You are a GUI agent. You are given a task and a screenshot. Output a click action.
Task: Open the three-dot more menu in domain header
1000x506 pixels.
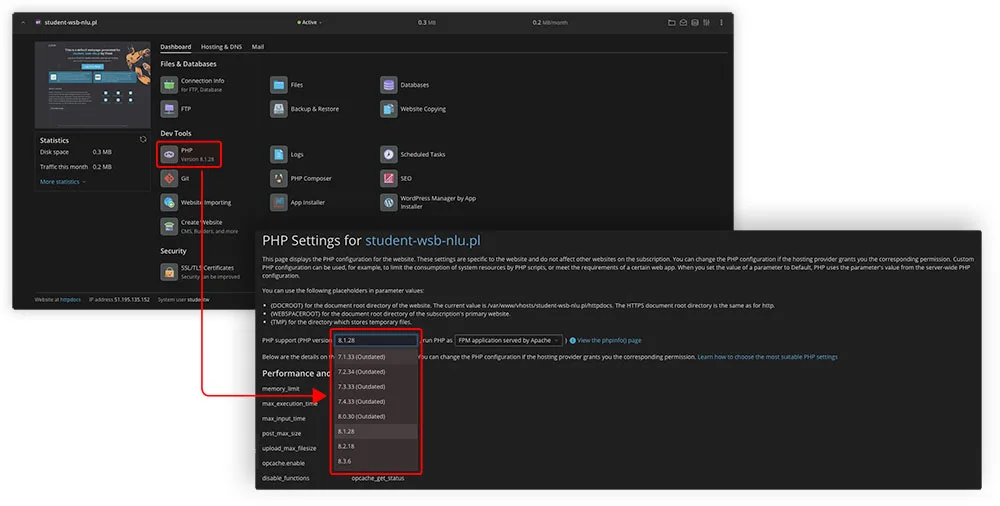(721, 22)
